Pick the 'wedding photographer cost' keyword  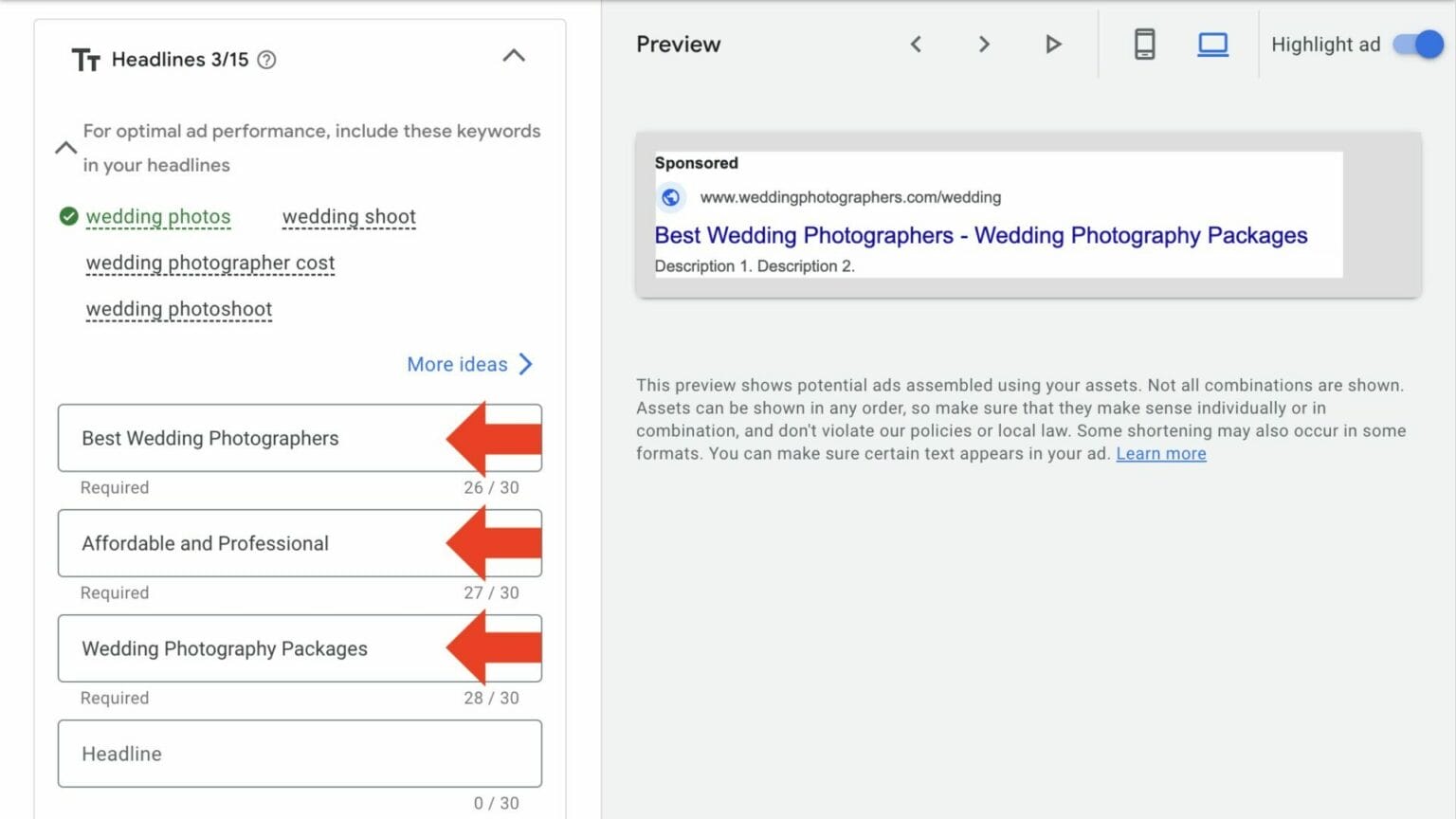click(209, 264)
